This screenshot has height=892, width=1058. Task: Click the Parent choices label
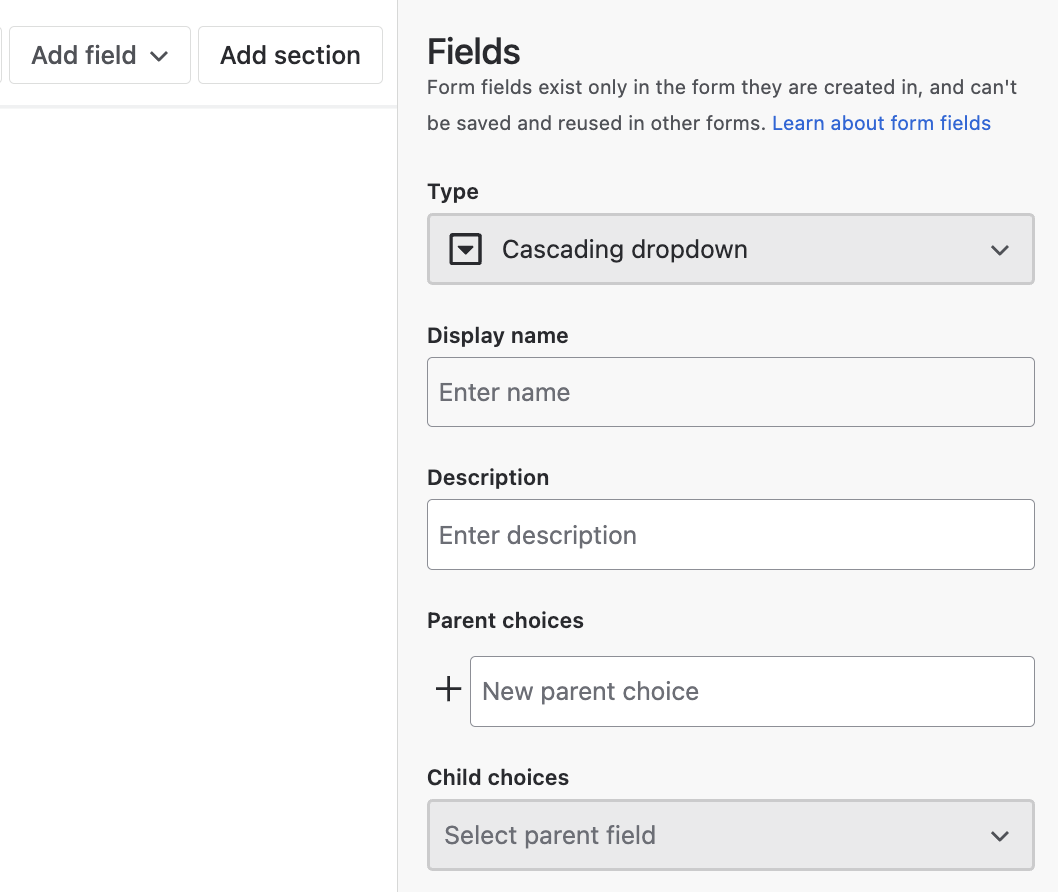[505, 620]
